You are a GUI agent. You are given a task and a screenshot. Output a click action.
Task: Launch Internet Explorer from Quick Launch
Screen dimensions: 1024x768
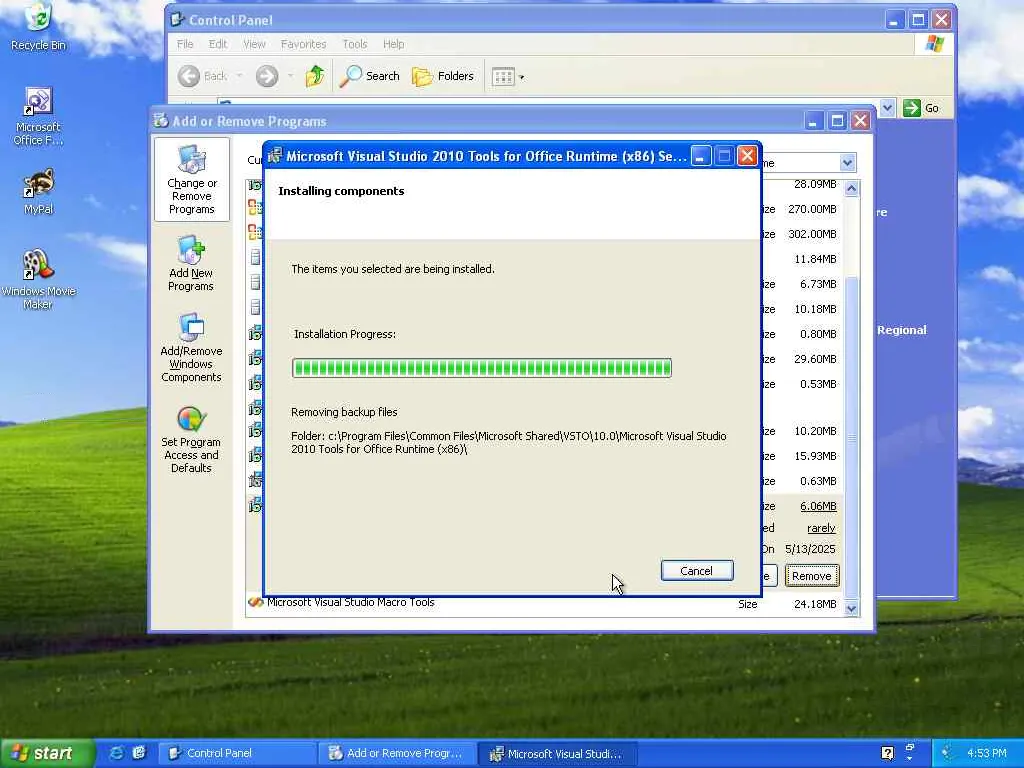[x=116, y=753]
